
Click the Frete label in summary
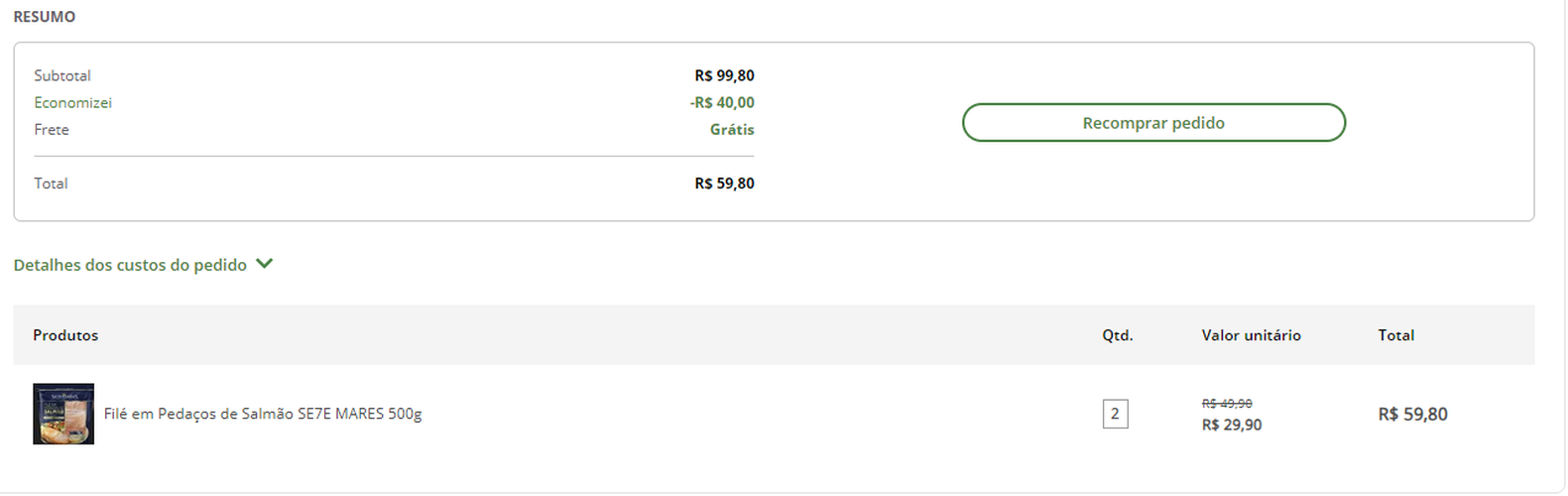(52, 129)
